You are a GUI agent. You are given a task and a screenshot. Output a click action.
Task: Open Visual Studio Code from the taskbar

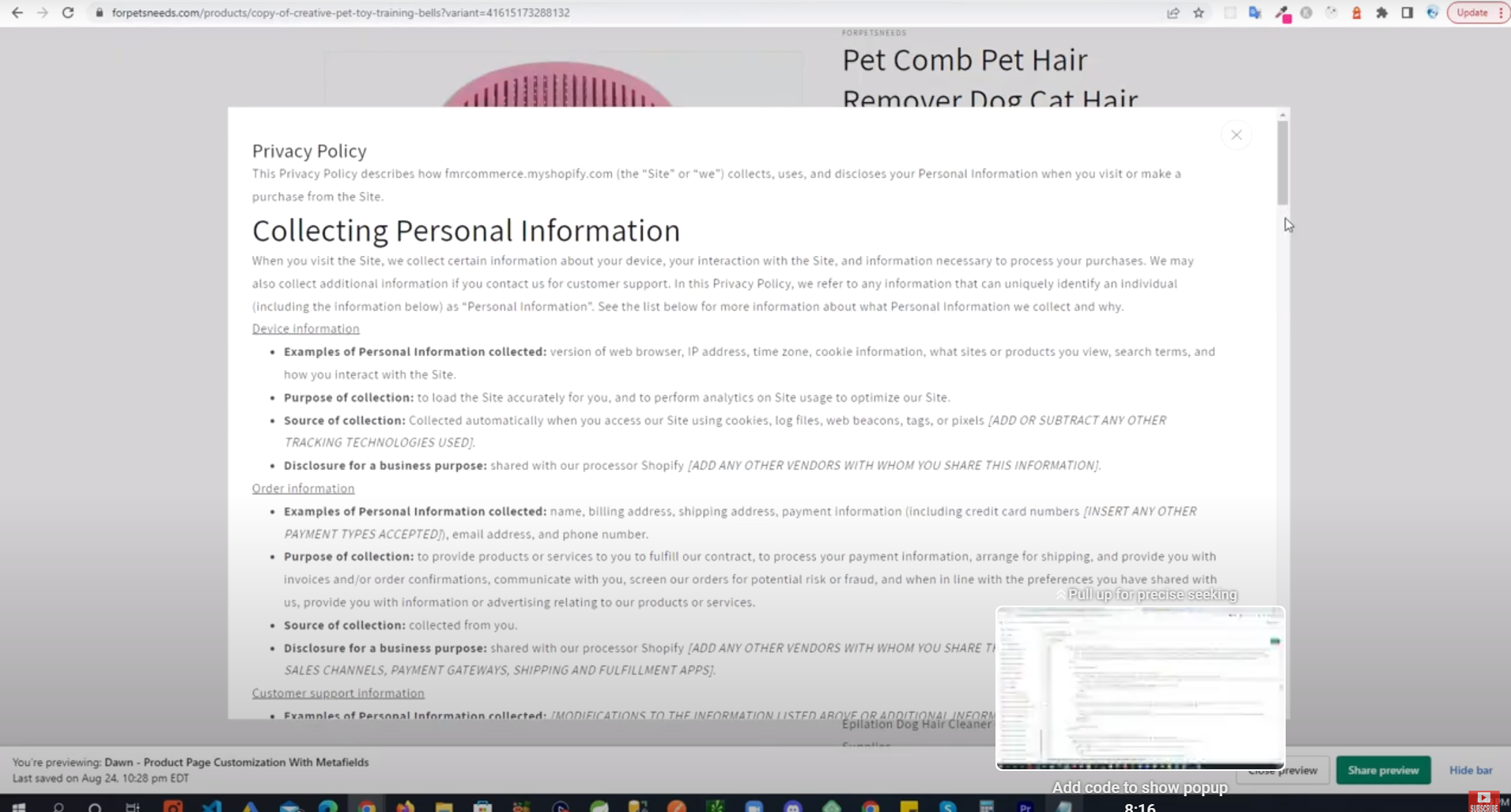pos(211,806)
